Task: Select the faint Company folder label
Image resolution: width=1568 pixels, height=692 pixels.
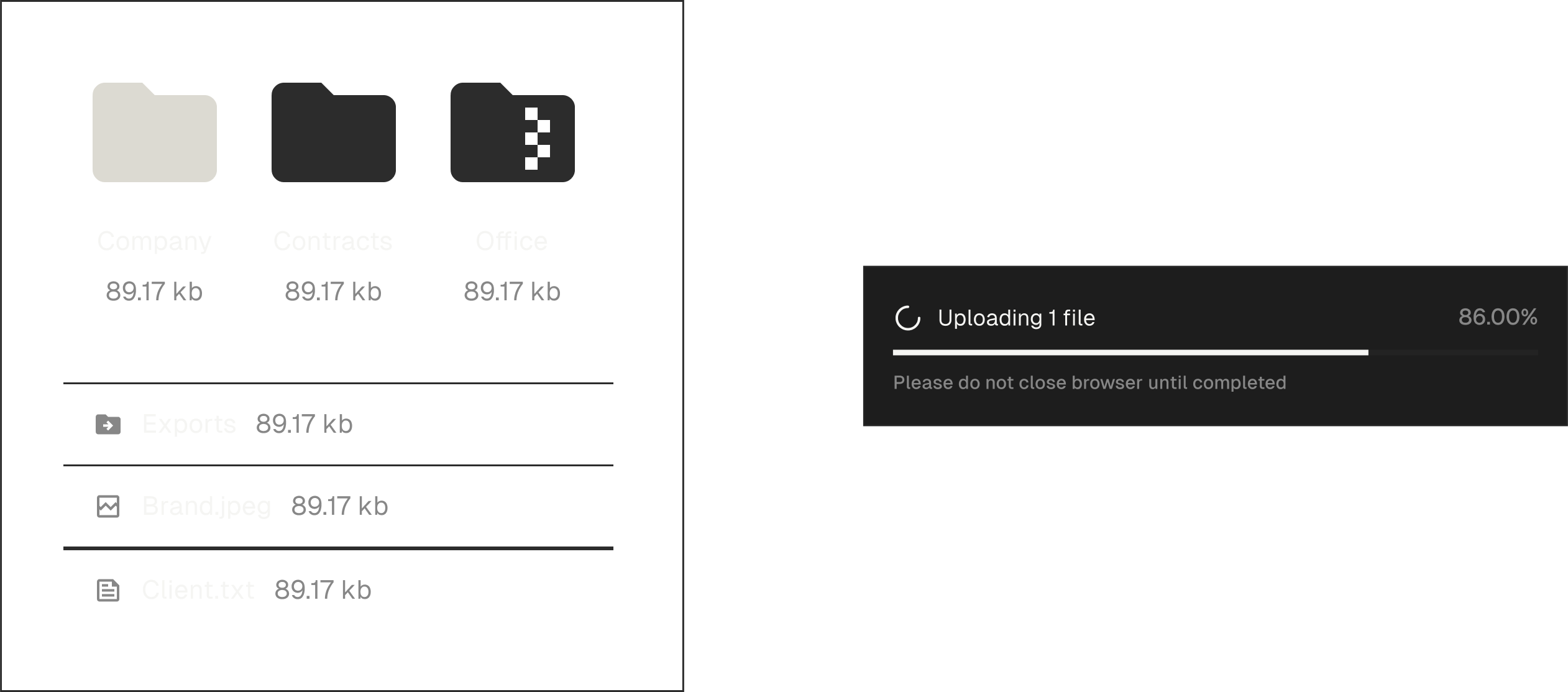Action: coord(154,241)
